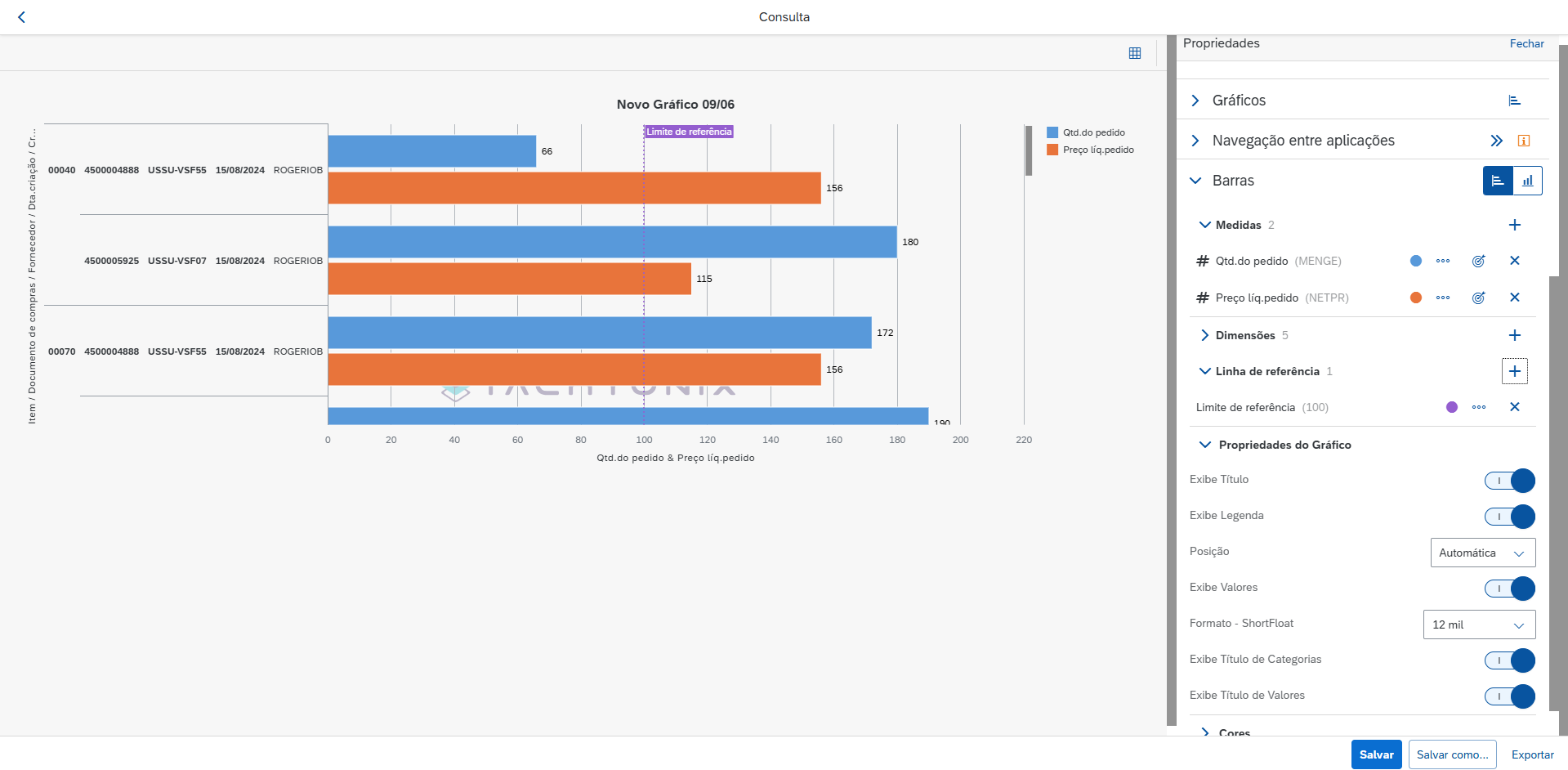Click the Salvar button

(x=1376, y=754)
